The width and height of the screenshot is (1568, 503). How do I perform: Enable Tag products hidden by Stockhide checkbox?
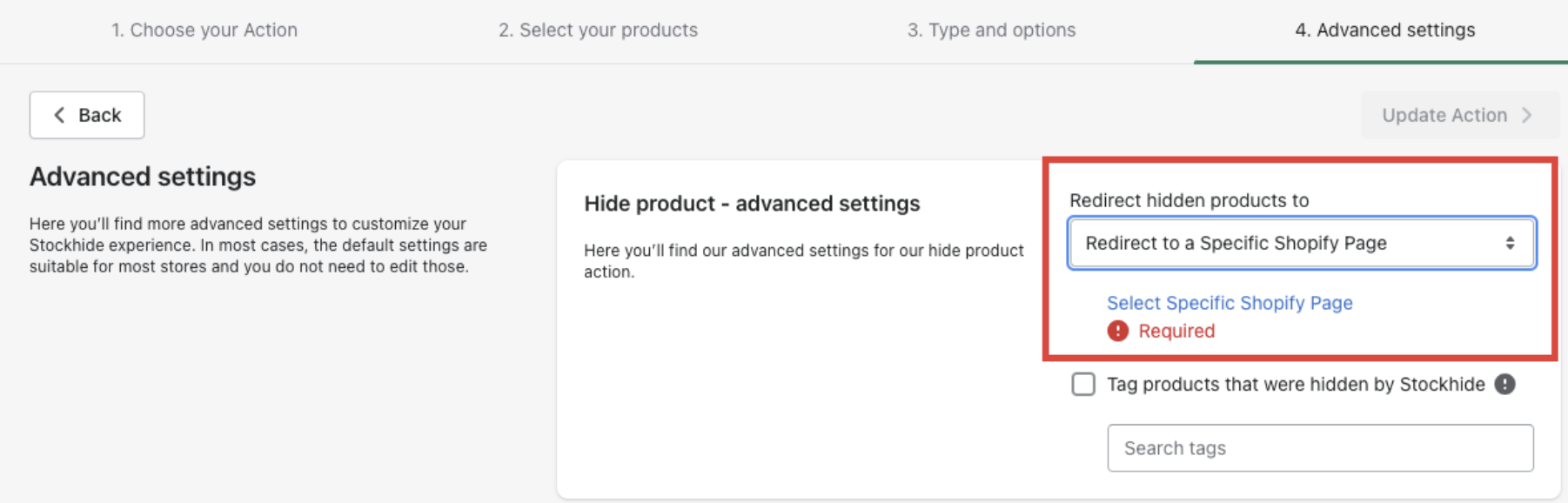point(1083,384)
